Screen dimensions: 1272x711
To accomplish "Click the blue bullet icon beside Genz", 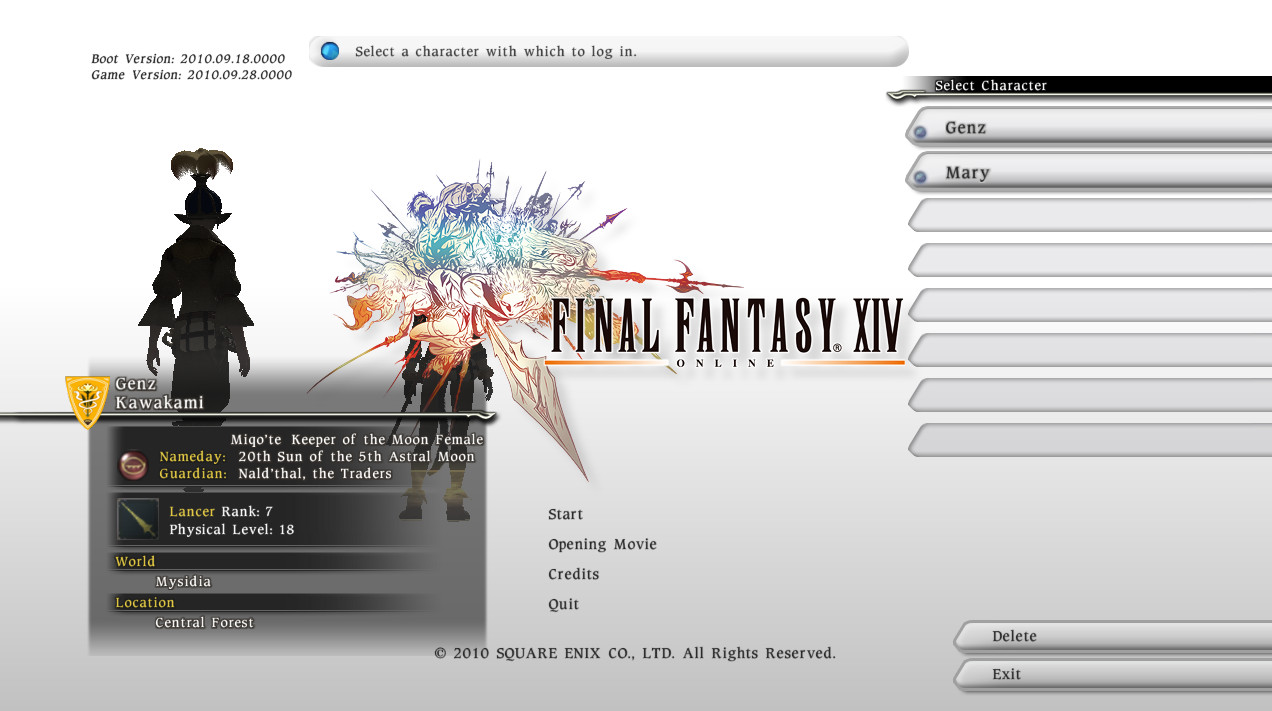I will (920, 131).
